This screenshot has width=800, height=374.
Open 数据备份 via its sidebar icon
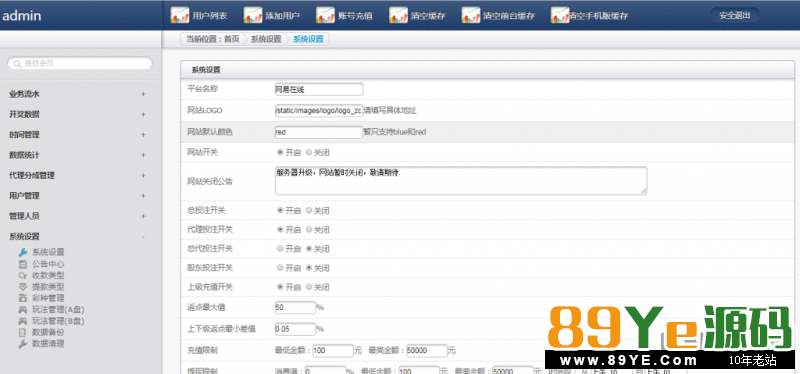tap(22, 333)
